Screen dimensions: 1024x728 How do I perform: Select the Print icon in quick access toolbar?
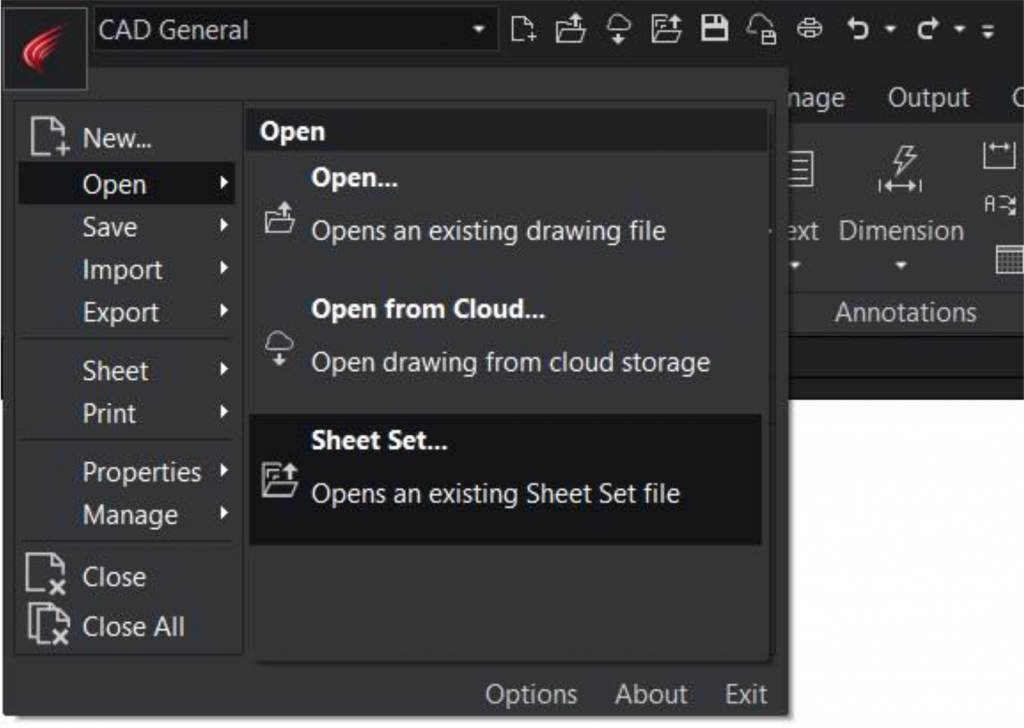[x=812, y=29]
